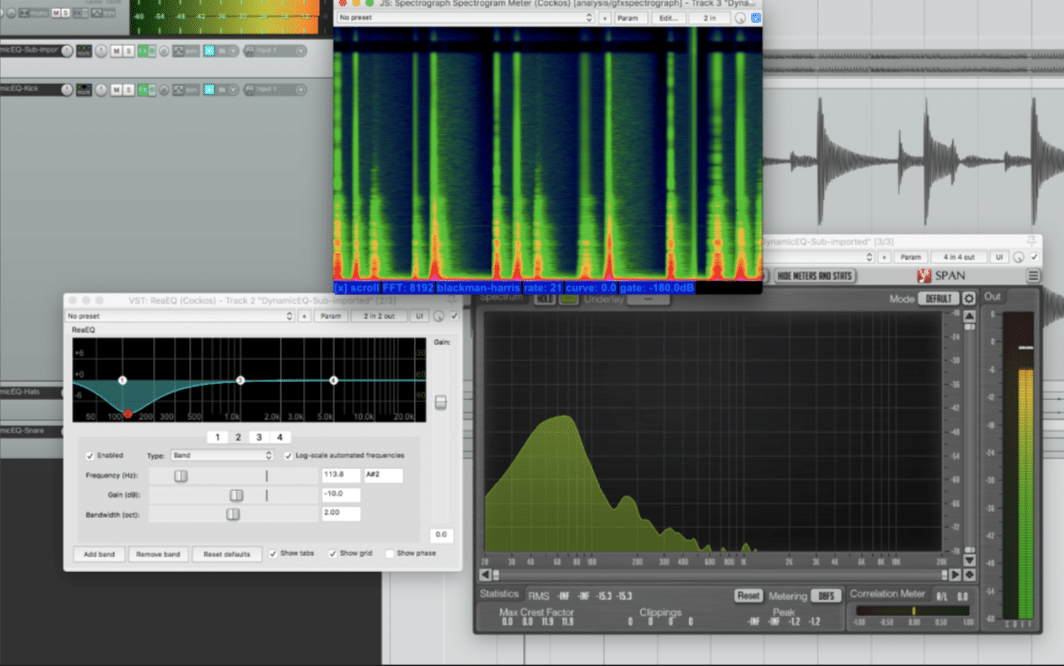Click Edit button in Spectrograph window

coord(668,18)
